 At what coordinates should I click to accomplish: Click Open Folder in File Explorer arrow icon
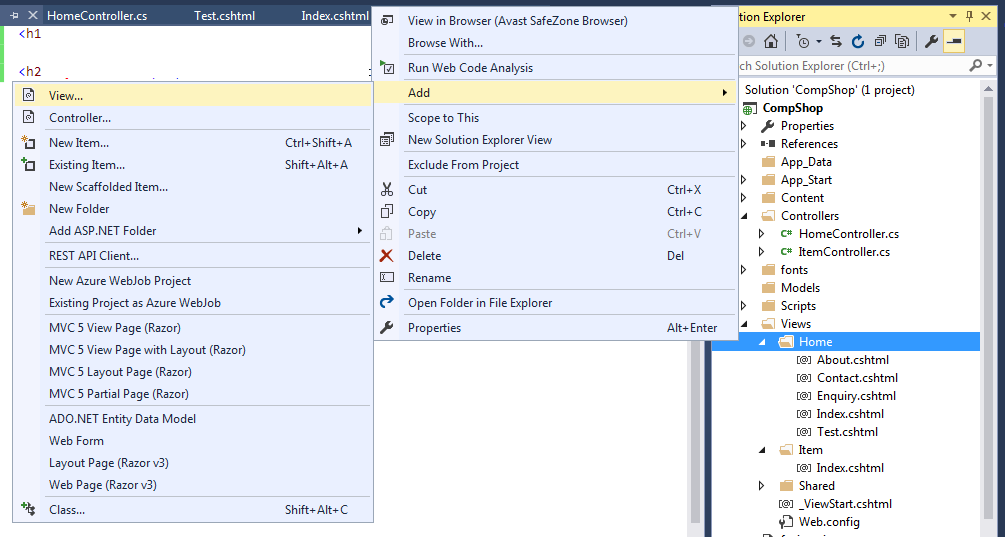(x=386, y=302)
